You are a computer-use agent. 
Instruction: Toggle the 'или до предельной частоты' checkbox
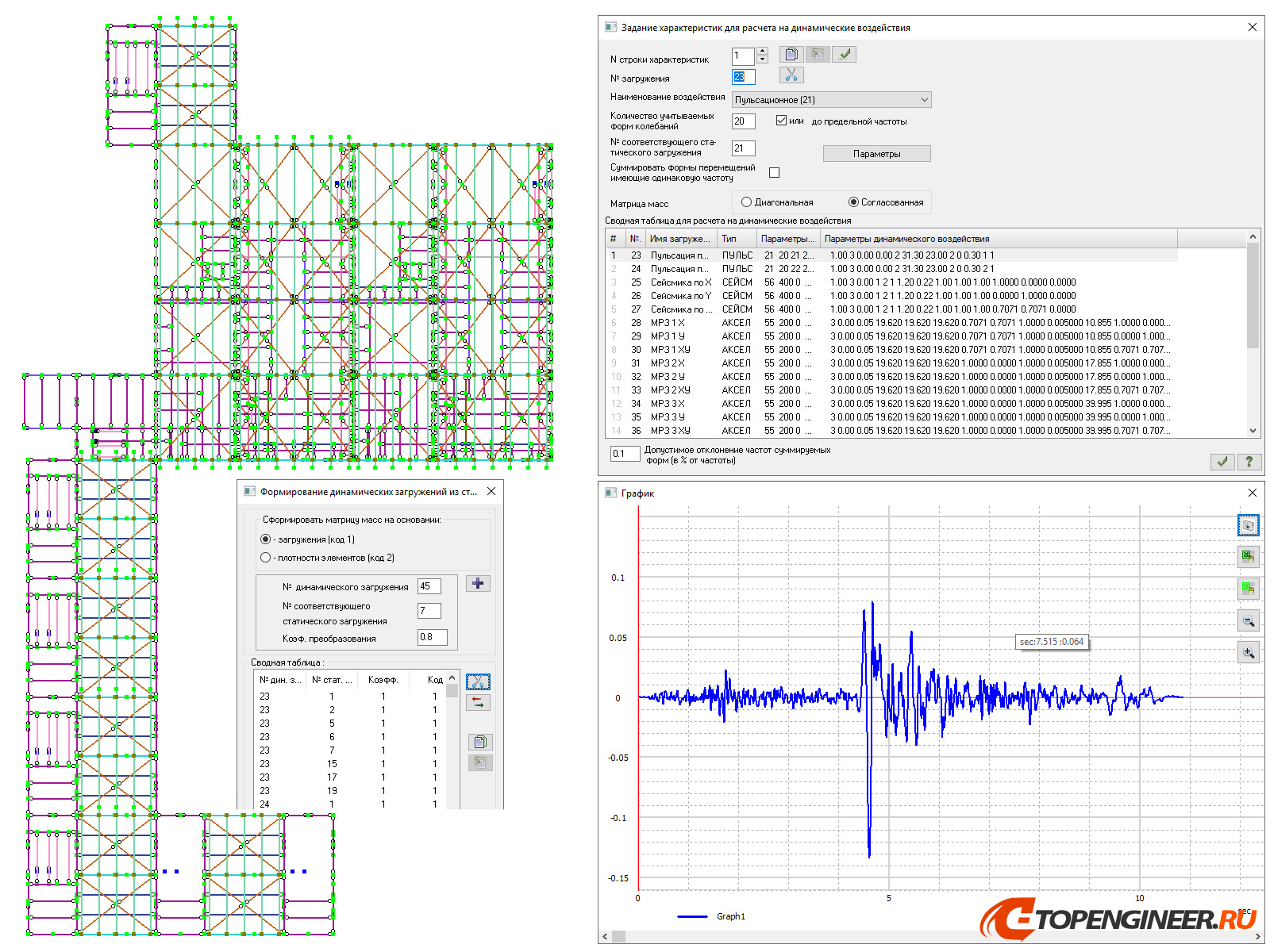(781, 121)
